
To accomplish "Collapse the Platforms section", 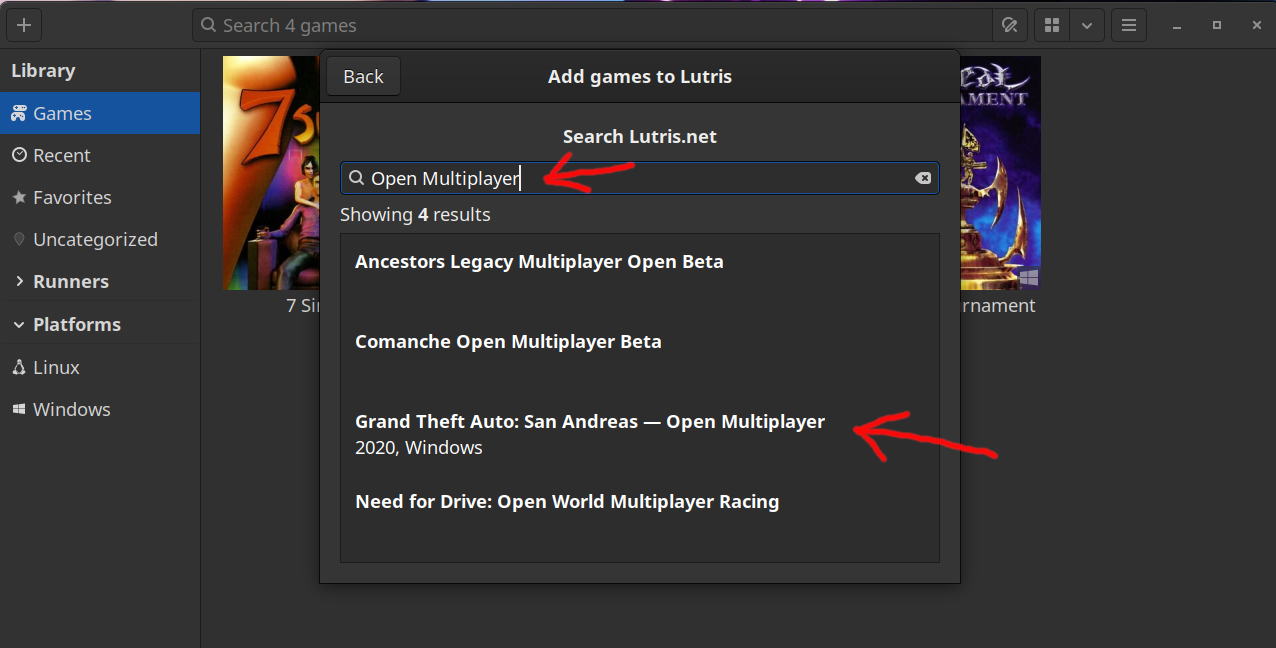I will point(100,324).
